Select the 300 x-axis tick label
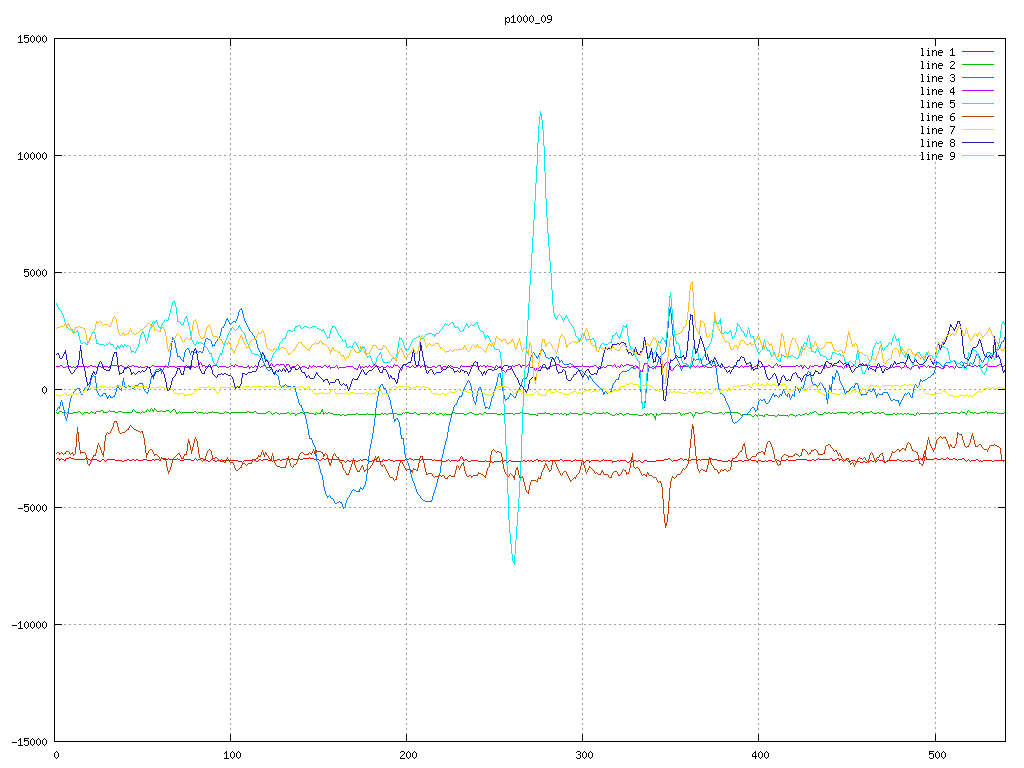This screenshot has width=1024, height=768. point(583,755)
